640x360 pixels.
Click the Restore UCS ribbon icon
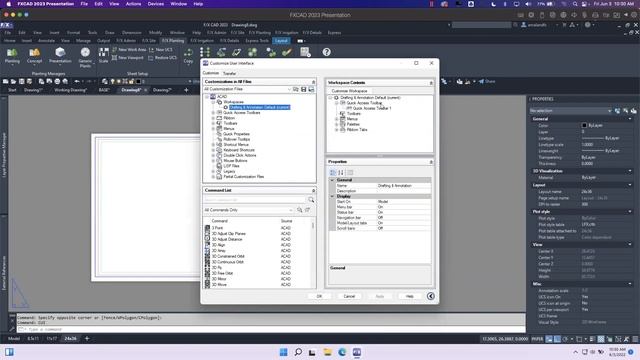[x=151, y=58]
